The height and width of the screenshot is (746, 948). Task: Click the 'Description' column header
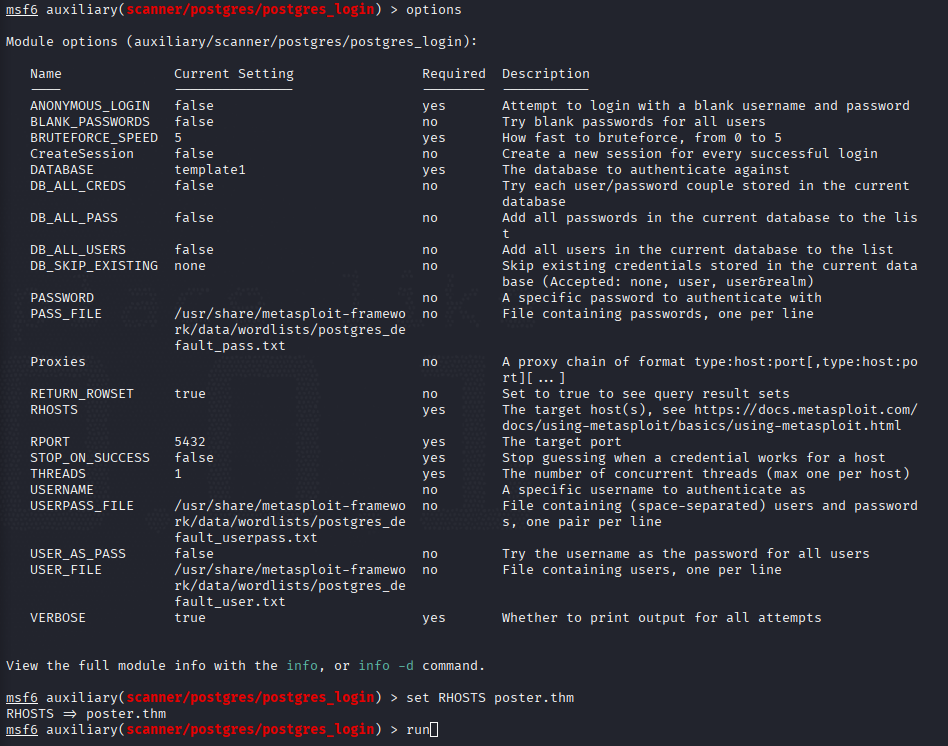click(x=545, y=74)
